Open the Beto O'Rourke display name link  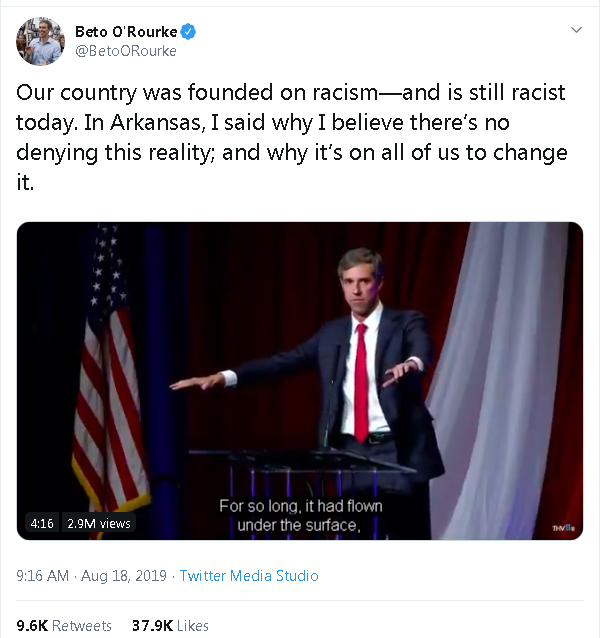126,31
